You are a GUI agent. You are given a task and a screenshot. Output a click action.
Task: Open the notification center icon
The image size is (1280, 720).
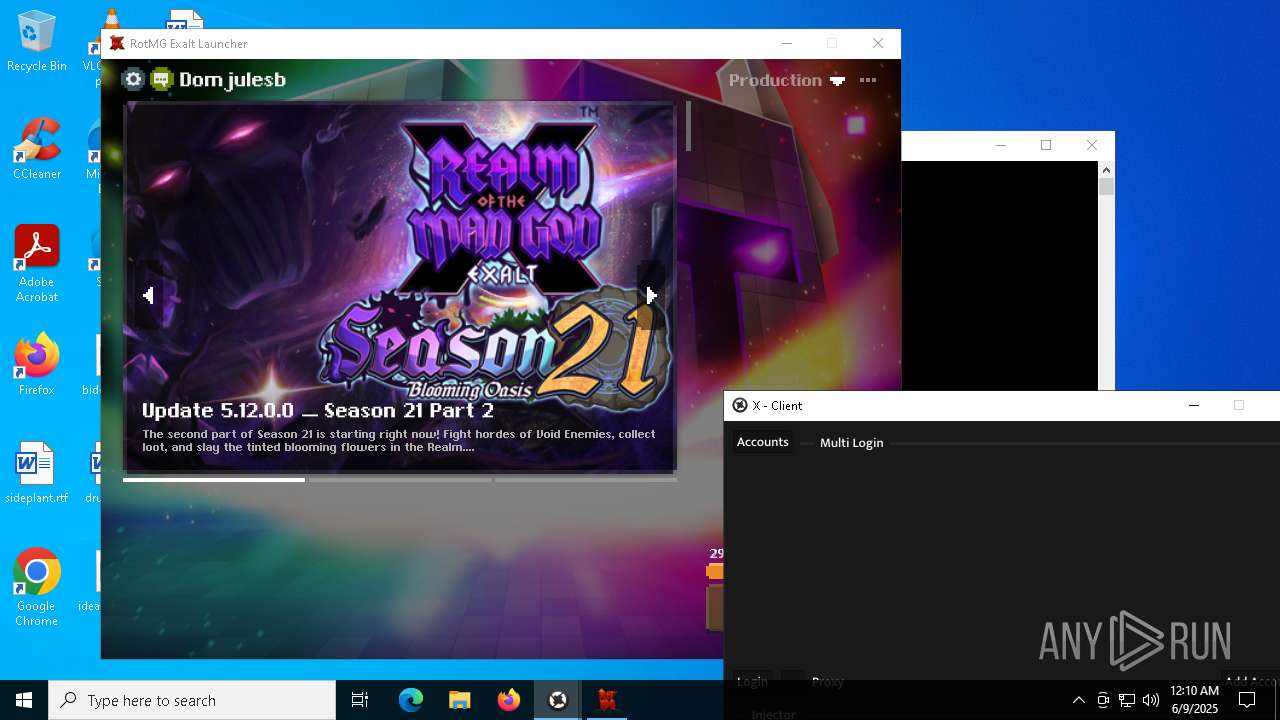click(1247, 700)
